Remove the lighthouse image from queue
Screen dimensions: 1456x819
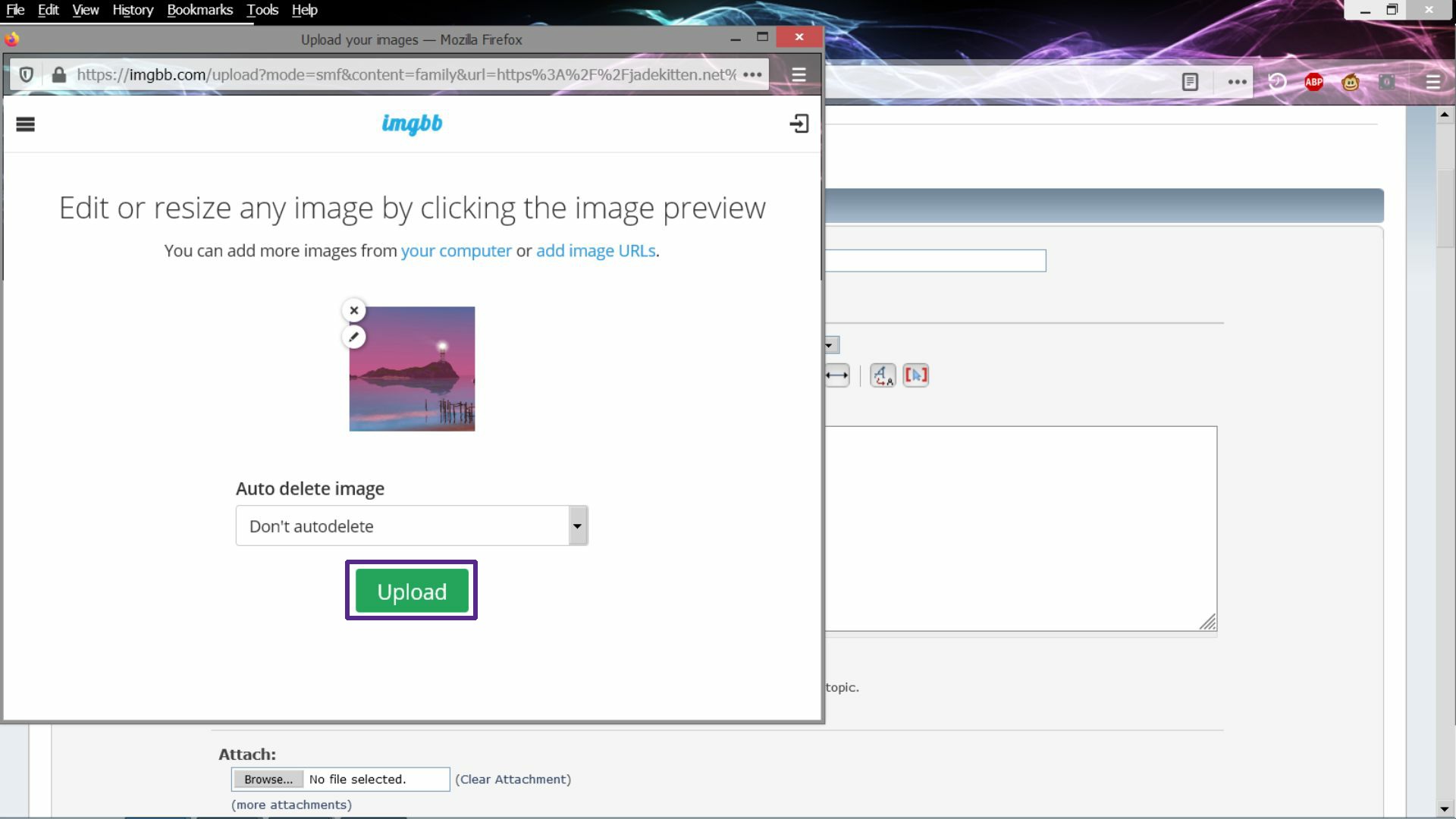pos(354,310)
